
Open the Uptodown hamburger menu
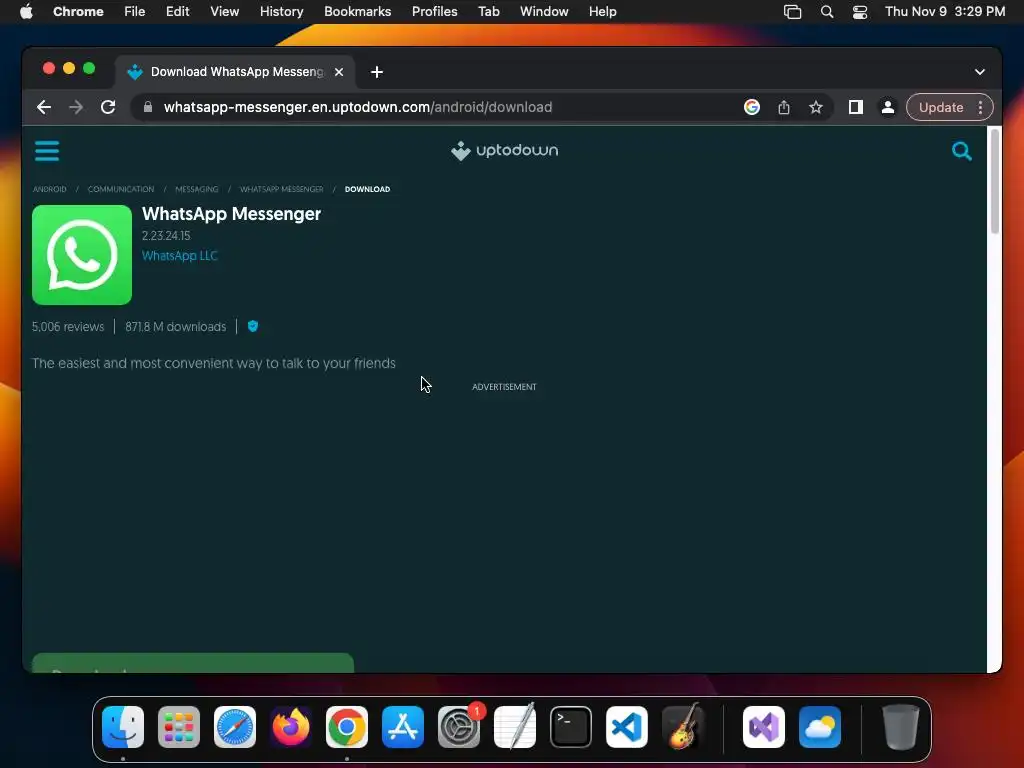47,151
